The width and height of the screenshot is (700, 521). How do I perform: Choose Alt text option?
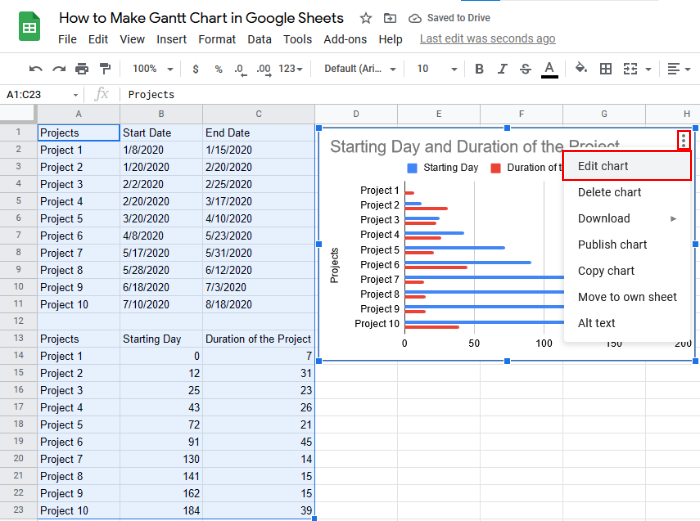627,323
